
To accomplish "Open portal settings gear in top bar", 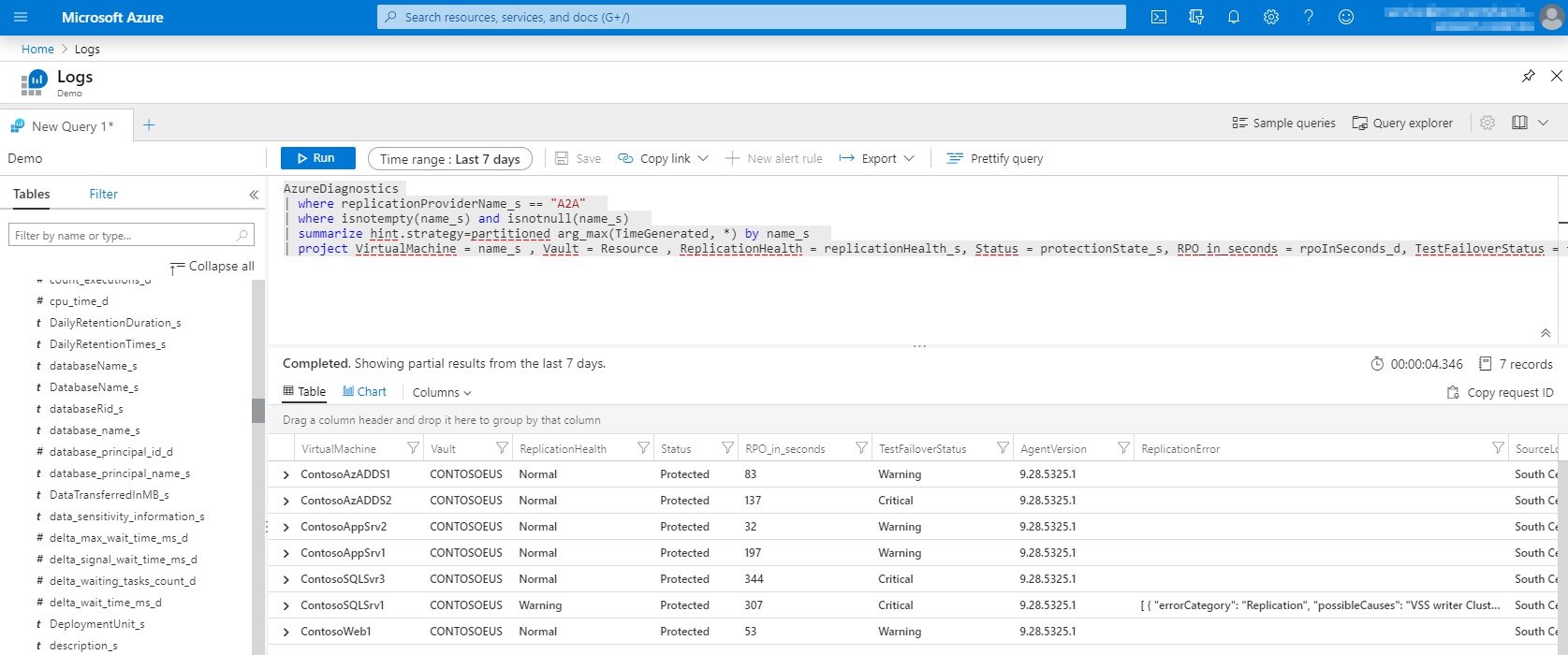I will [x=1271, y=17].
